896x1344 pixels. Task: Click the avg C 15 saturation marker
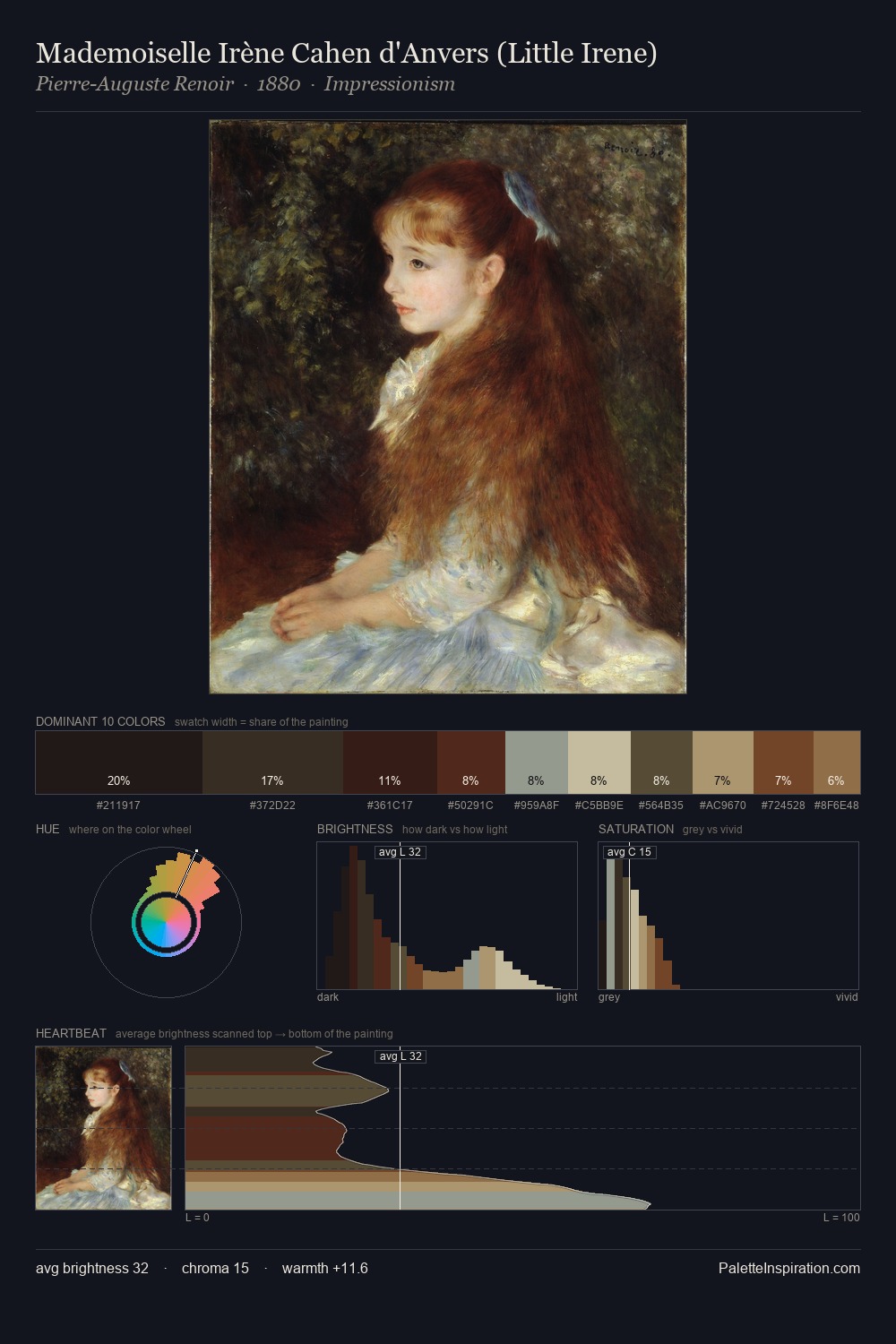click(x=629, y=852)
